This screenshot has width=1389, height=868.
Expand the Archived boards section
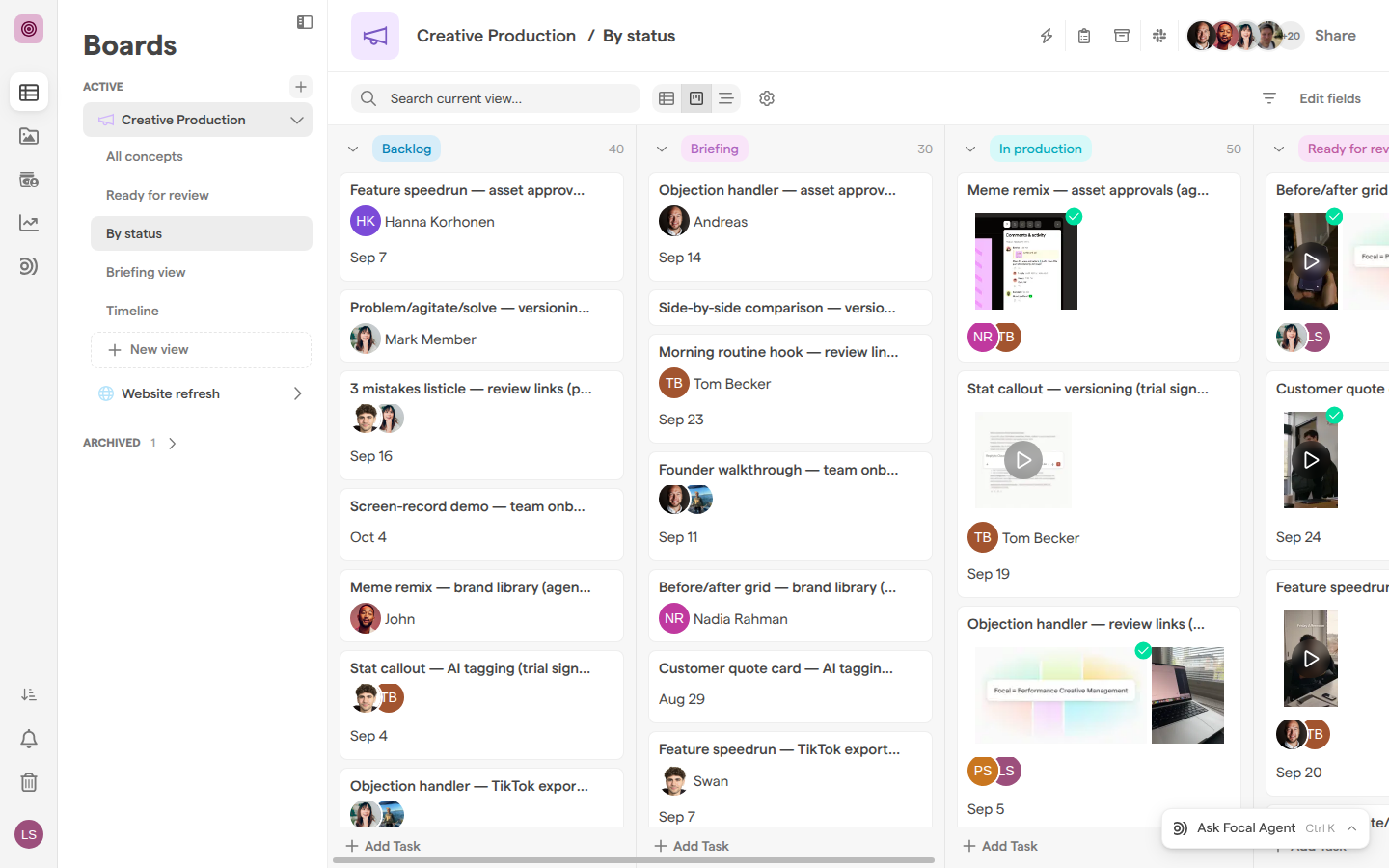point(173,444)
